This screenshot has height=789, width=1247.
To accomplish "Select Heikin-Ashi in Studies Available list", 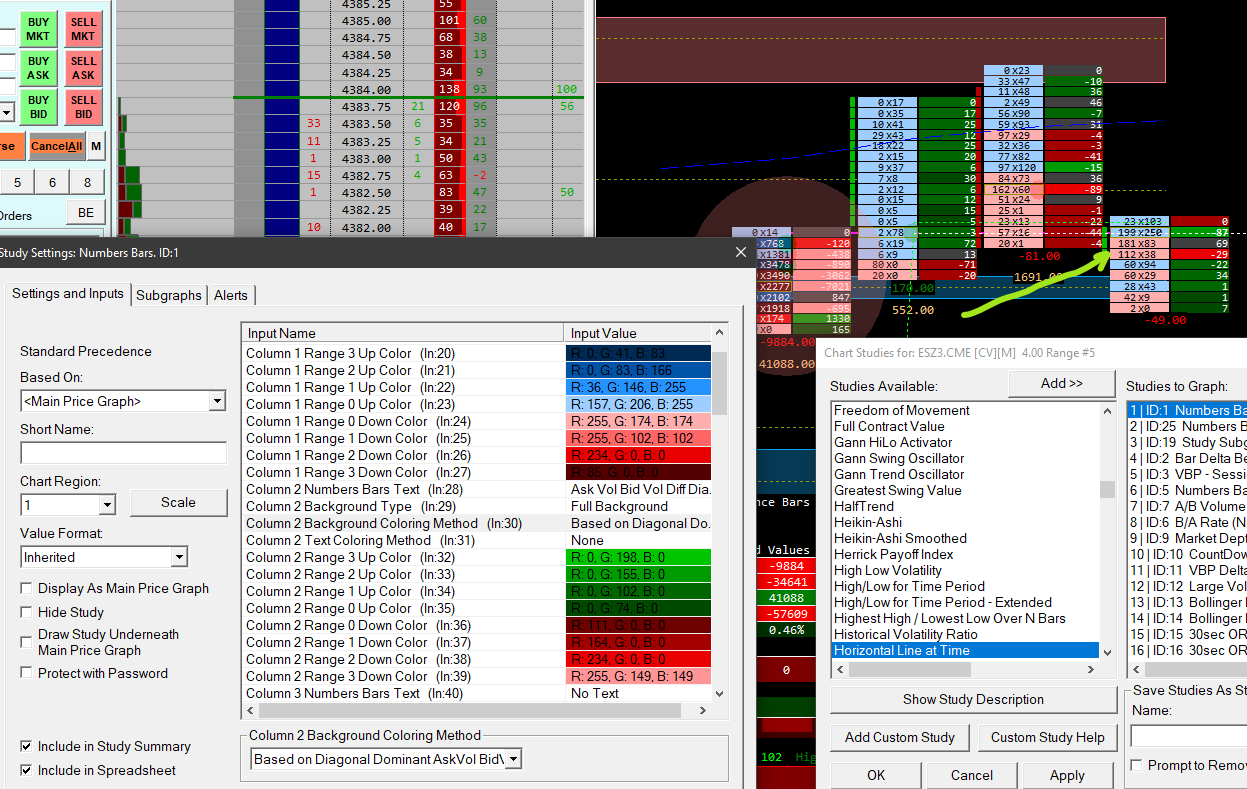I will point(867,522).
